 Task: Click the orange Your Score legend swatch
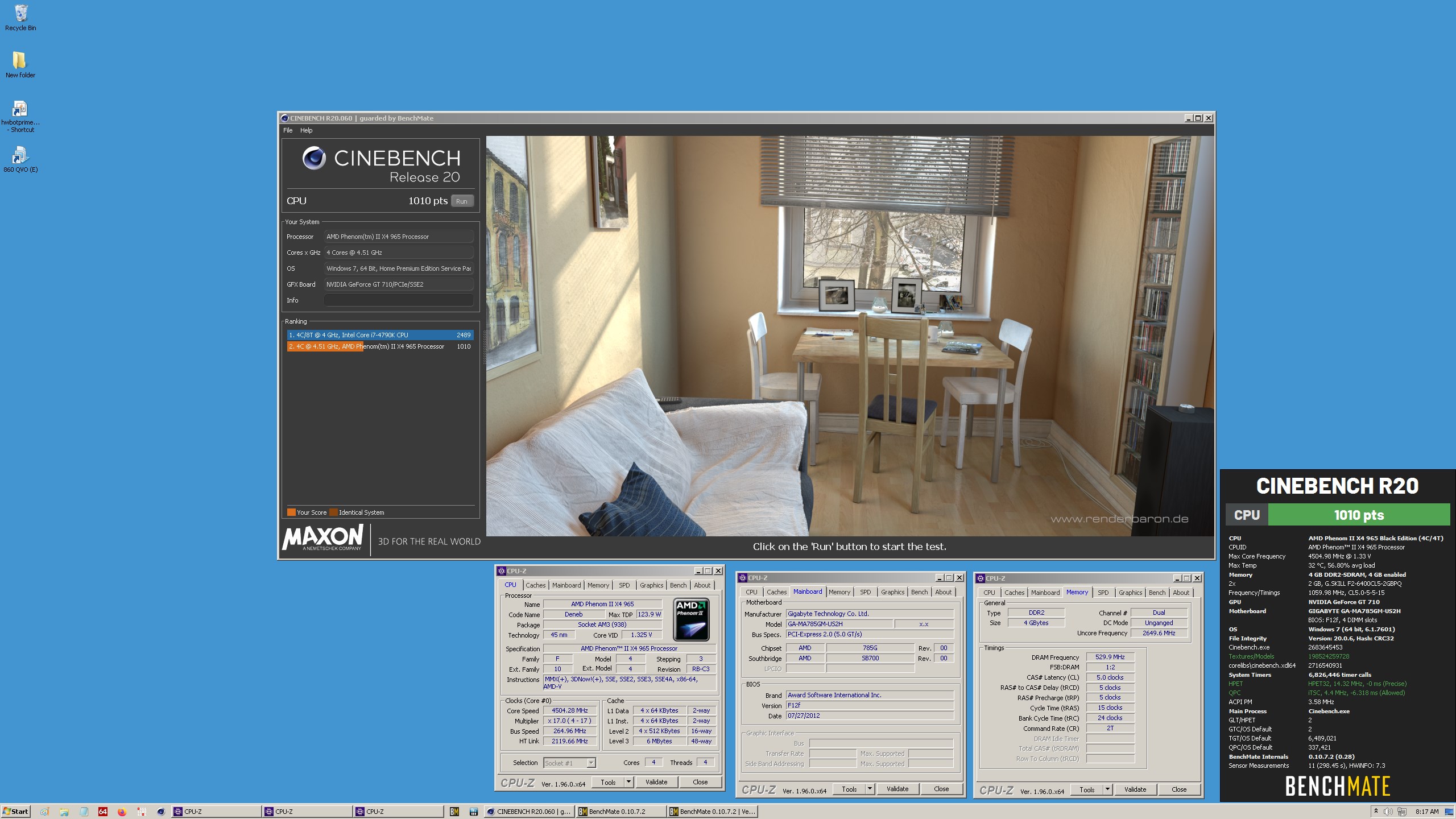[291, 512]
